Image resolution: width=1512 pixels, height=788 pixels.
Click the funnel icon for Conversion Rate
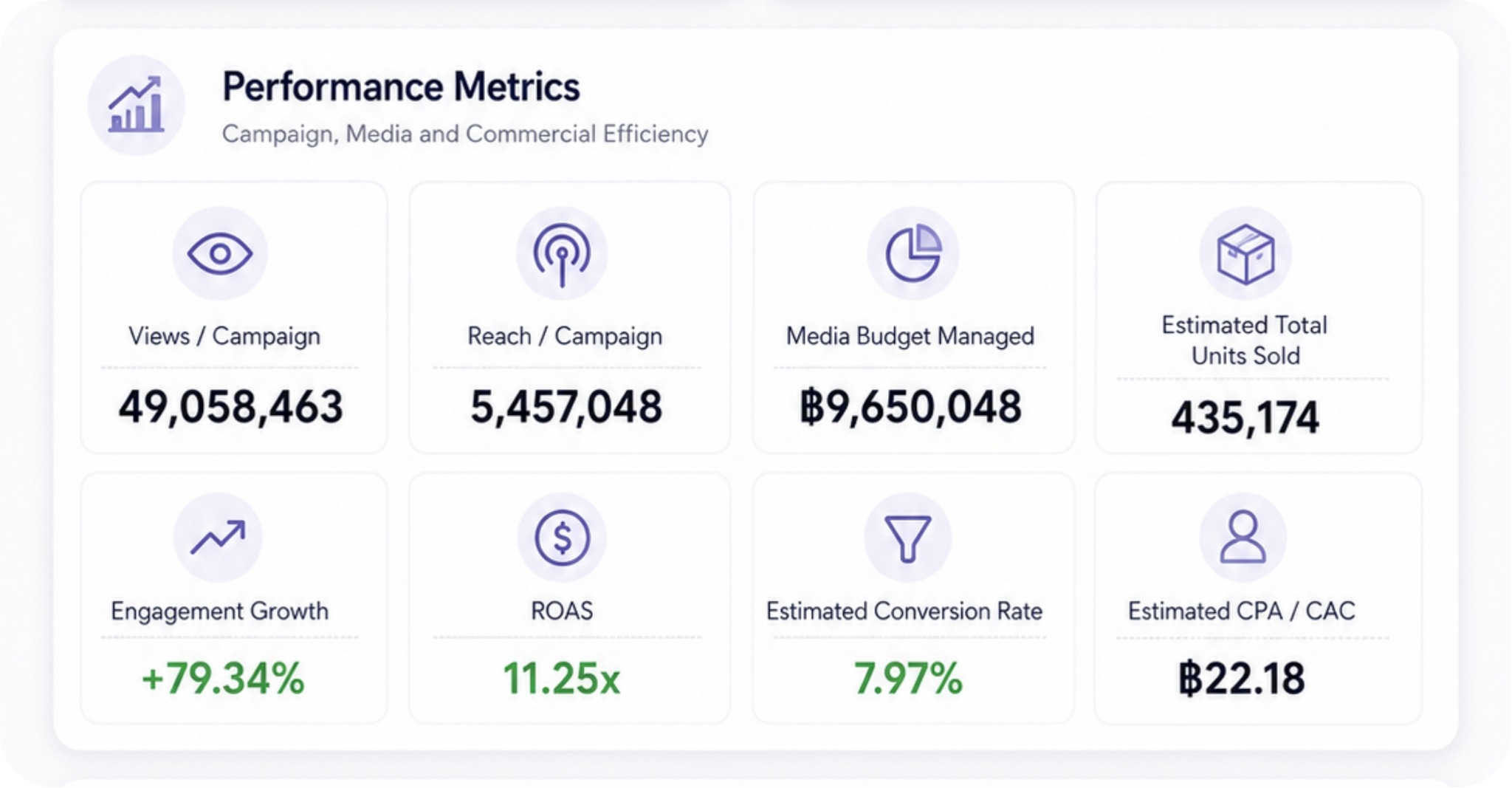(907, 538)
